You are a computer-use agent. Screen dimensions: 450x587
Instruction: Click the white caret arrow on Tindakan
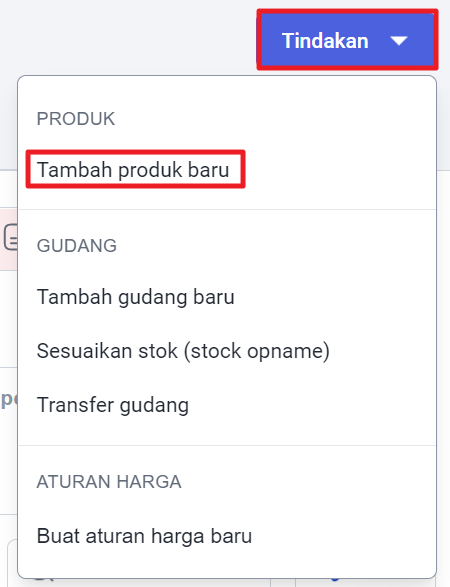click(399, 41)
